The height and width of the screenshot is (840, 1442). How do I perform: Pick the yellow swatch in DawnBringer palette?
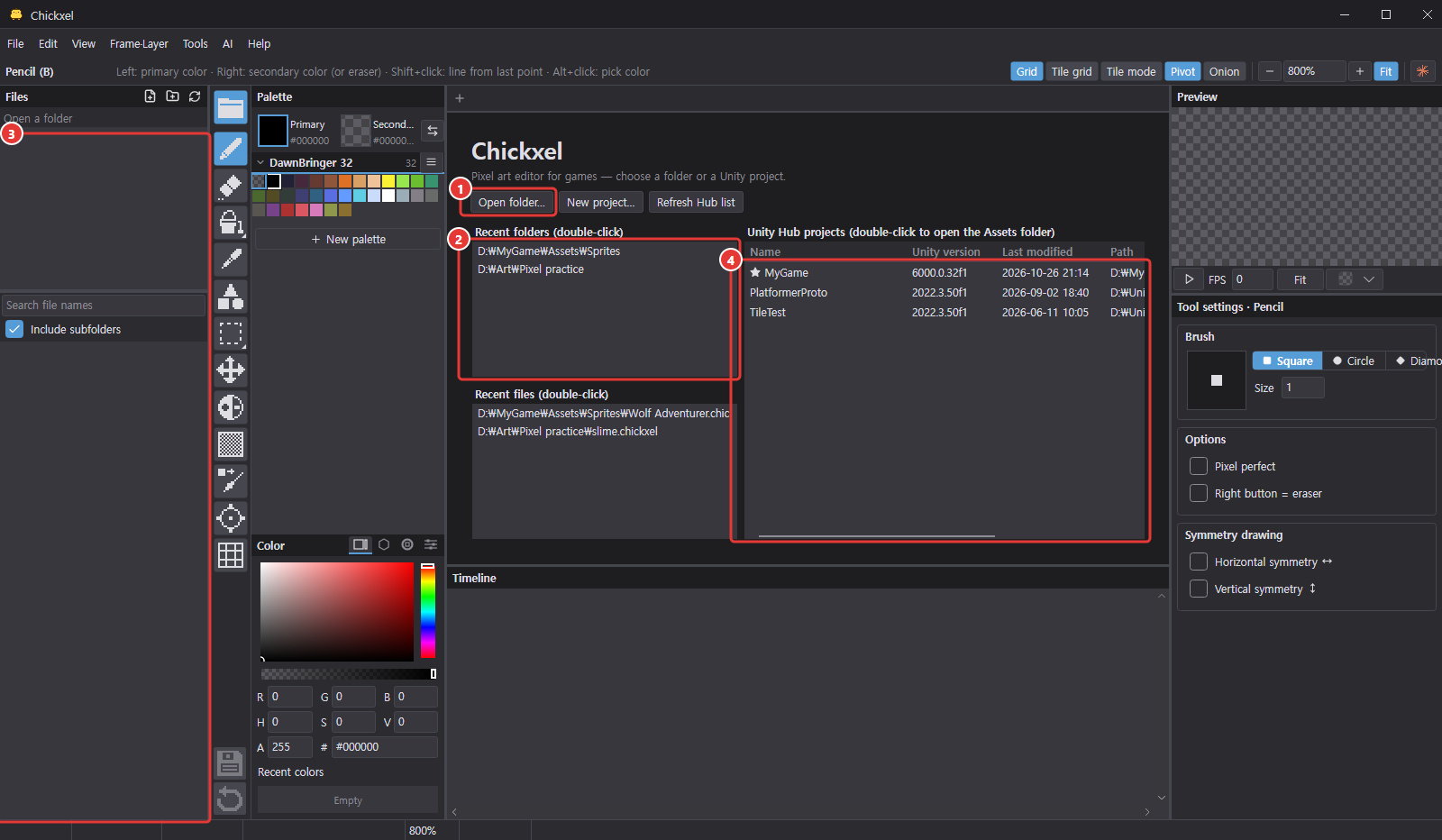coord(388,181)
